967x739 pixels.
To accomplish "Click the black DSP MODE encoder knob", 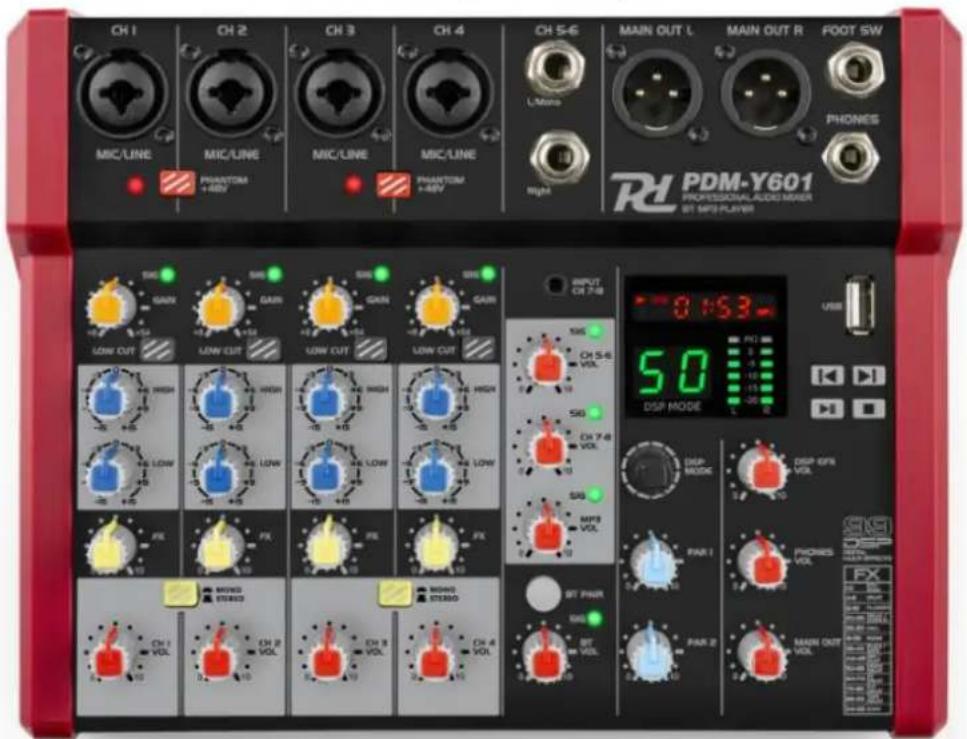I will (x=650, y=471).
